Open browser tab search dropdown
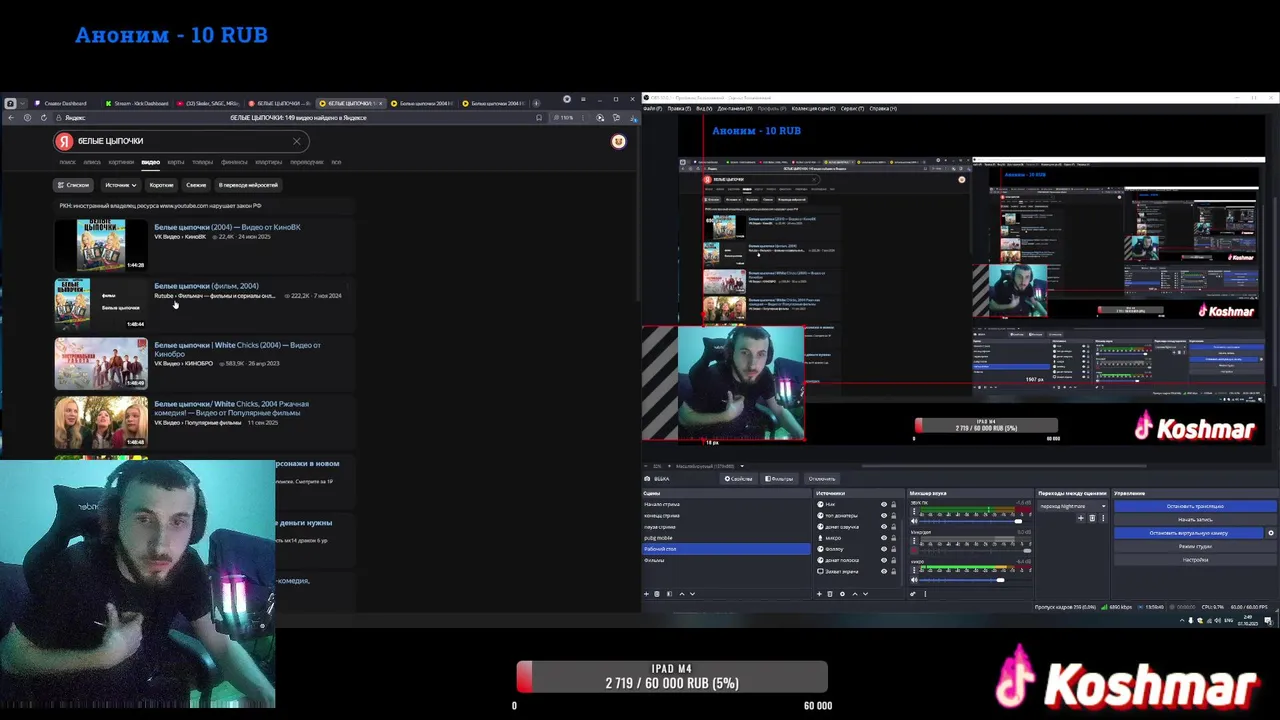Image resolution: width=1280 pixels, height=720 pixels. 22,103
